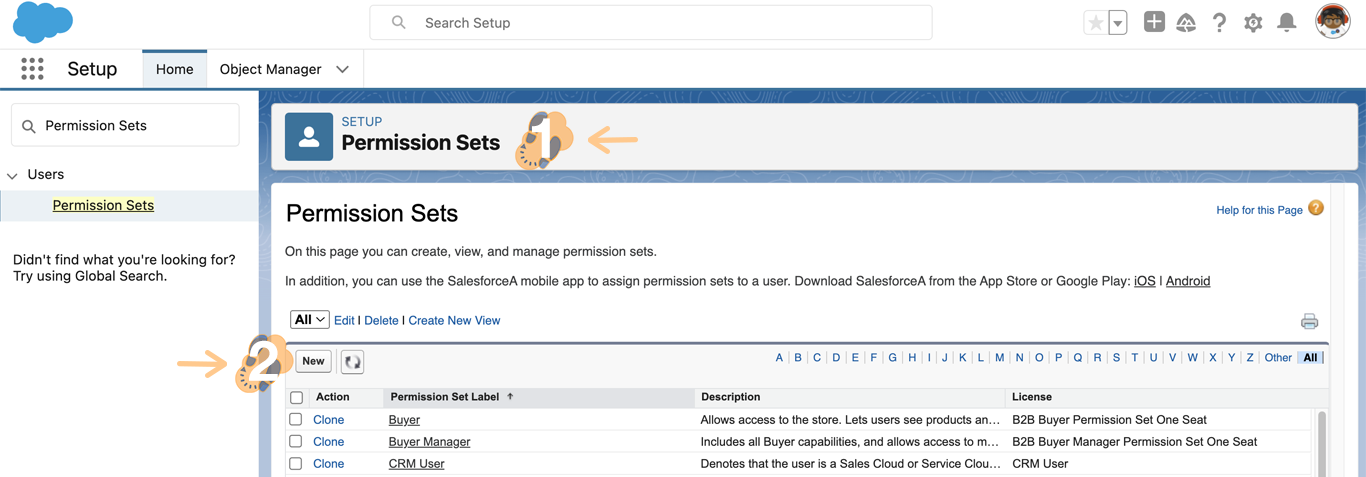This screenshot has width=1366, height=477.
Task: Click the Favorites star icon
Action: pos(1096,23)
